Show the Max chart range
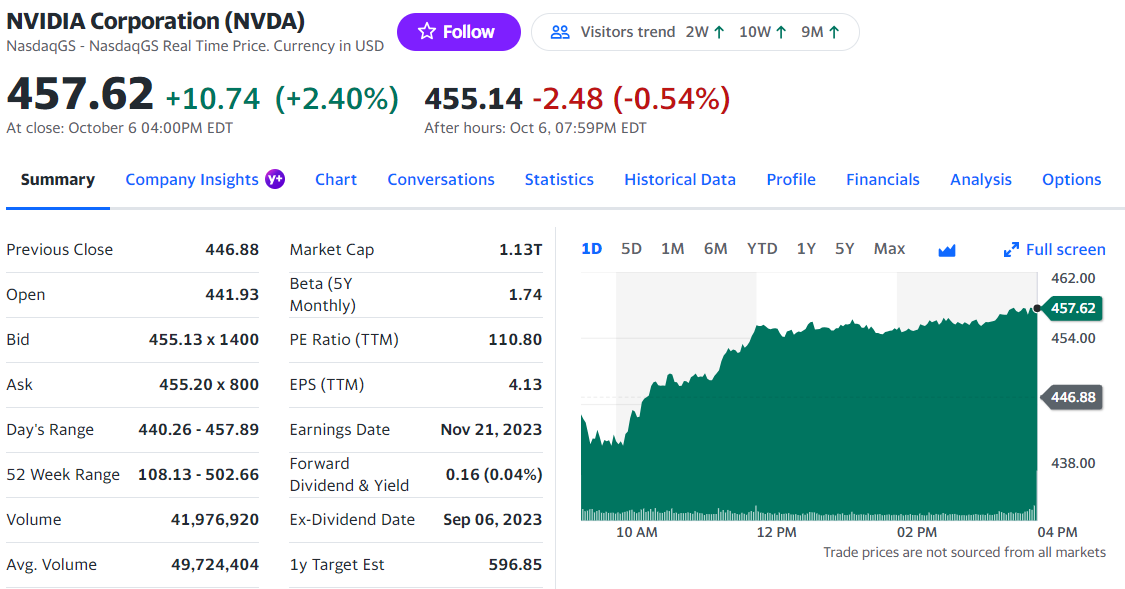 tap(889, 249)
